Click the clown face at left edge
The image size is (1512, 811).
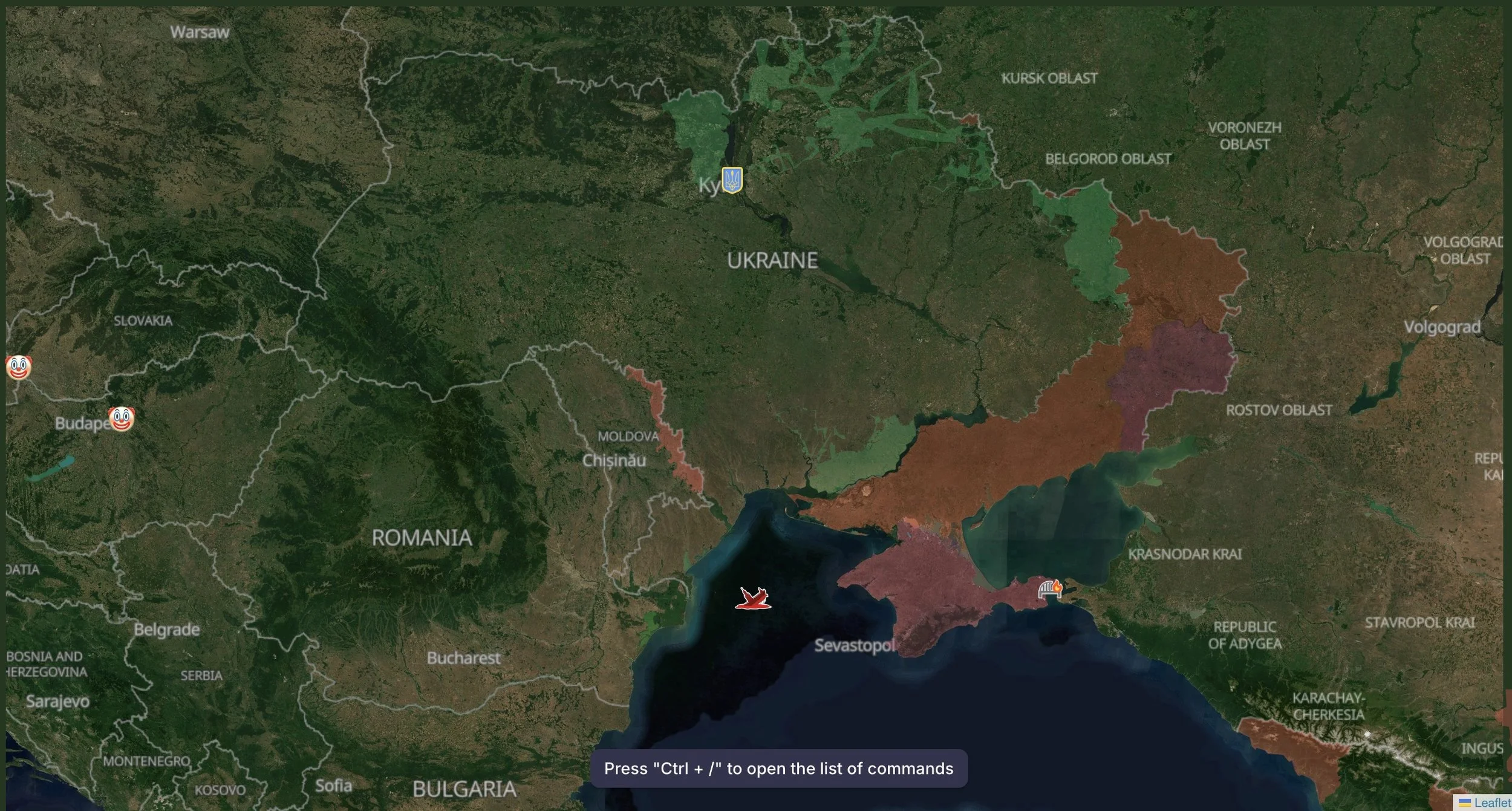coord(18,367)
